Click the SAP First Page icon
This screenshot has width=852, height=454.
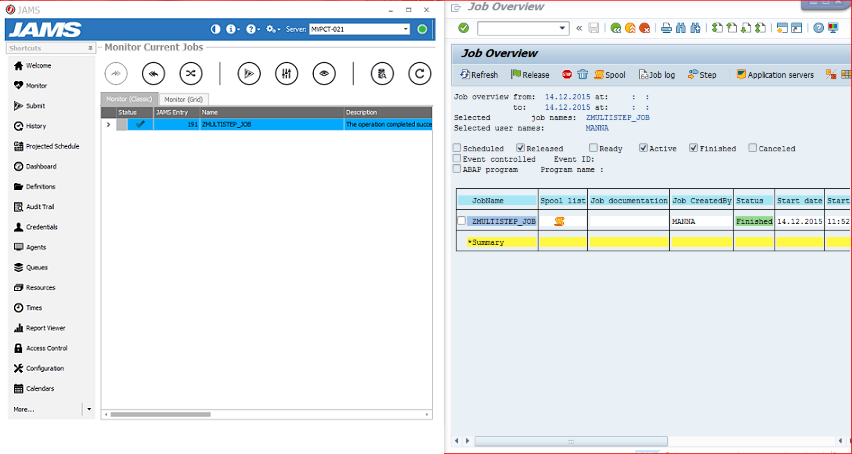pyautogui.click(x=717, y=28)
